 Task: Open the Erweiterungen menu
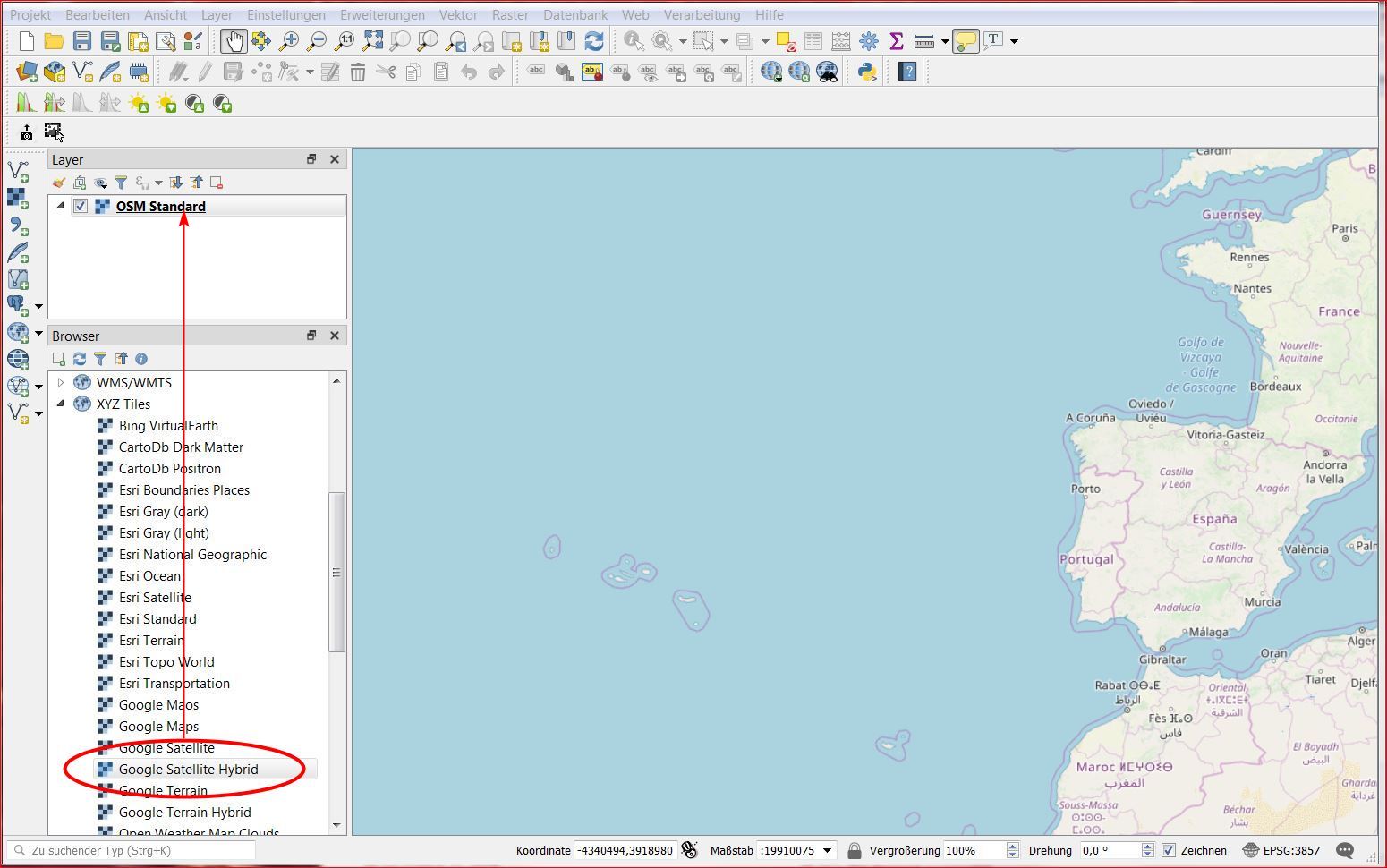pos(382,15)
